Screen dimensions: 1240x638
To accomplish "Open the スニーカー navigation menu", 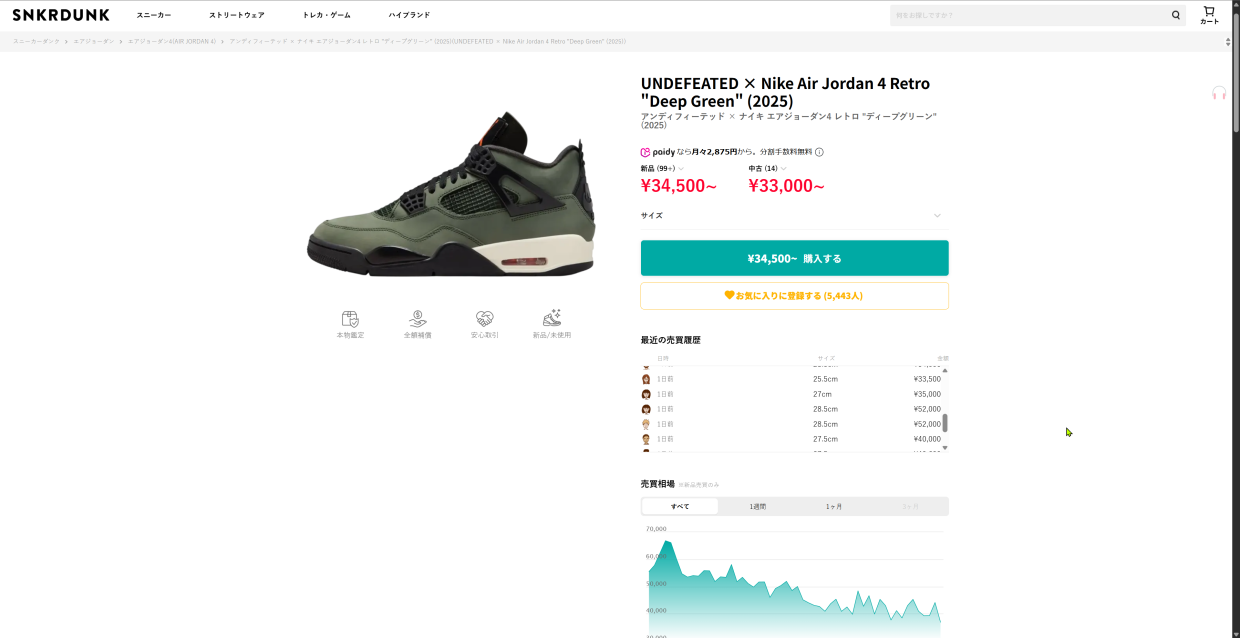I will [154, 15].
